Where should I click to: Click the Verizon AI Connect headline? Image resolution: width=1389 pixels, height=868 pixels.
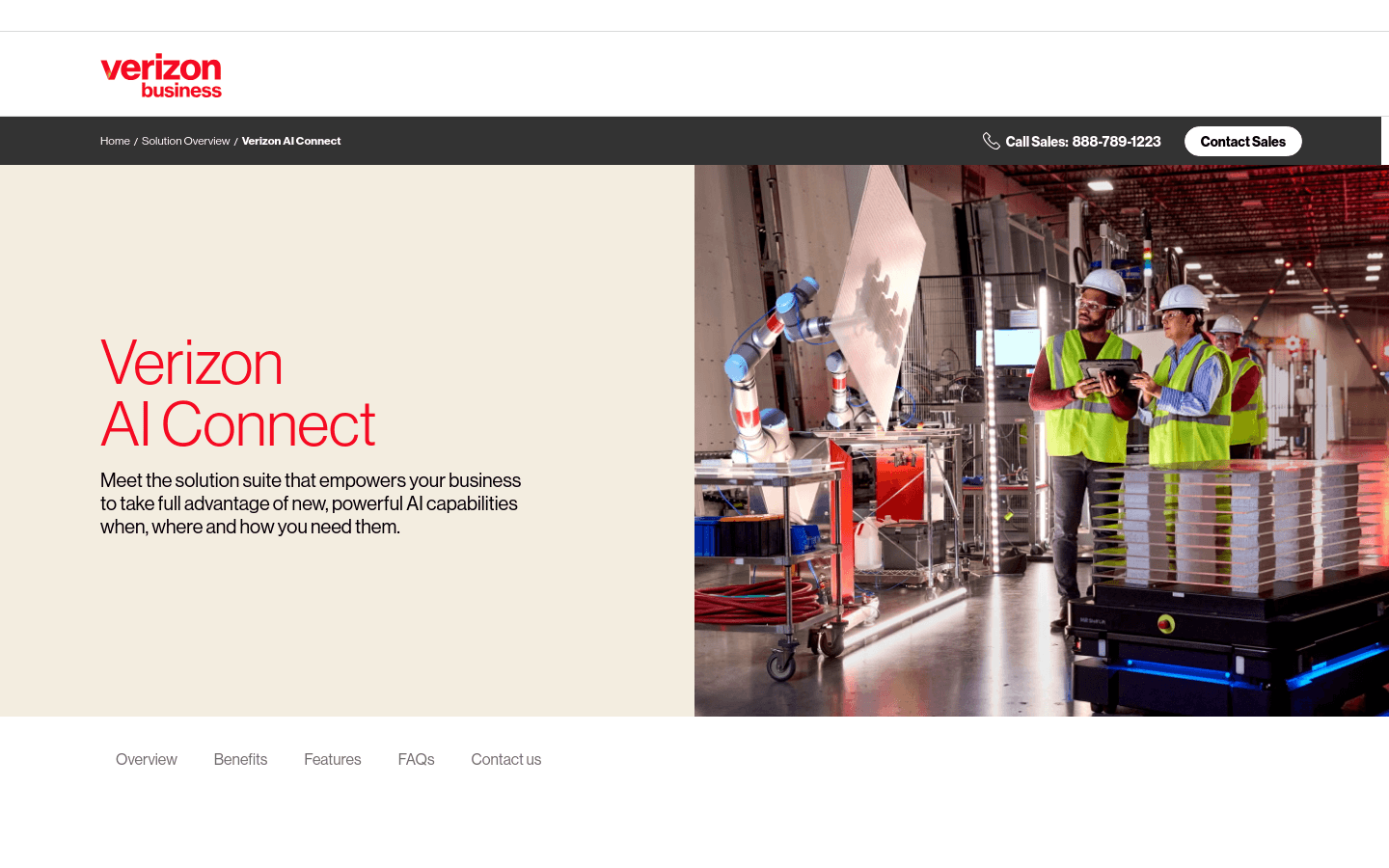coord(237,393)
